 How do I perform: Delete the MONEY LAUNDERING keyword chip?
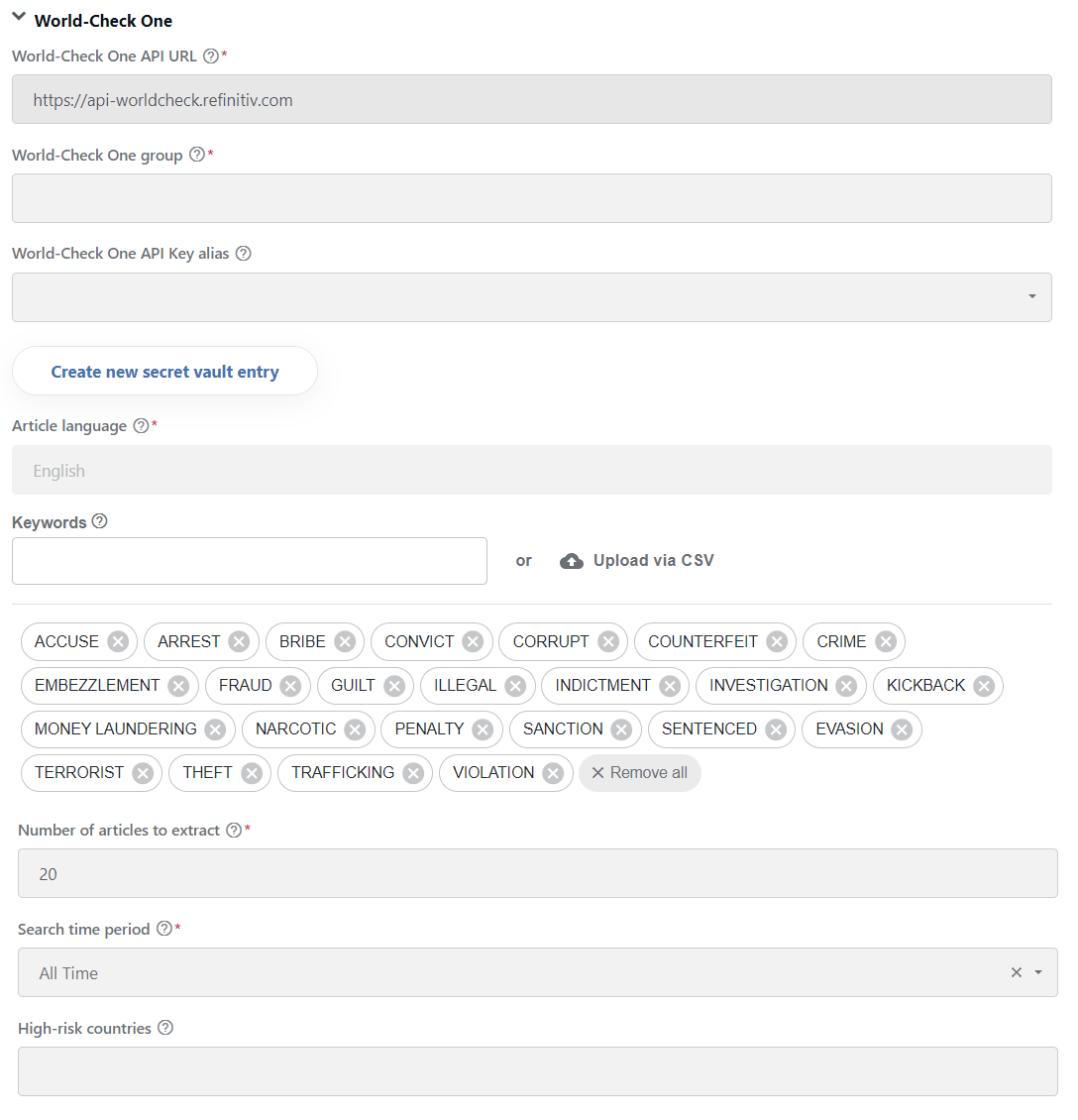coord(215,729)
